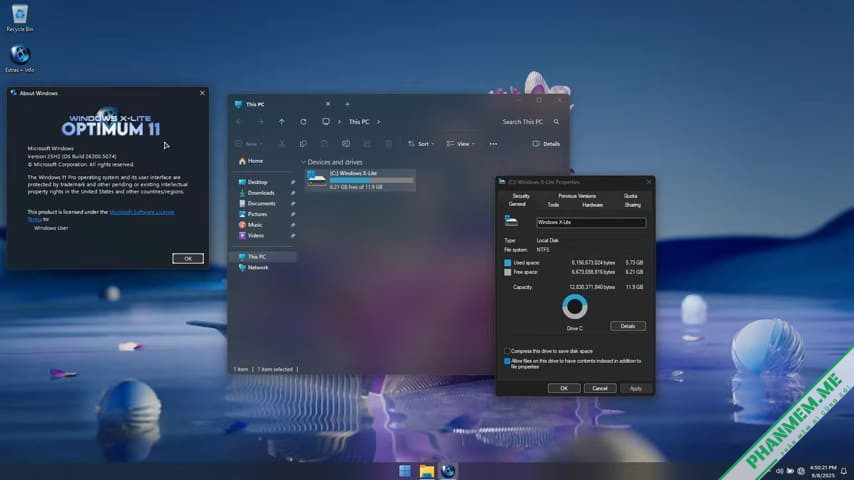
Task: Toggle the Details pane in Explorer toolbar
Action: pos(546,144)
